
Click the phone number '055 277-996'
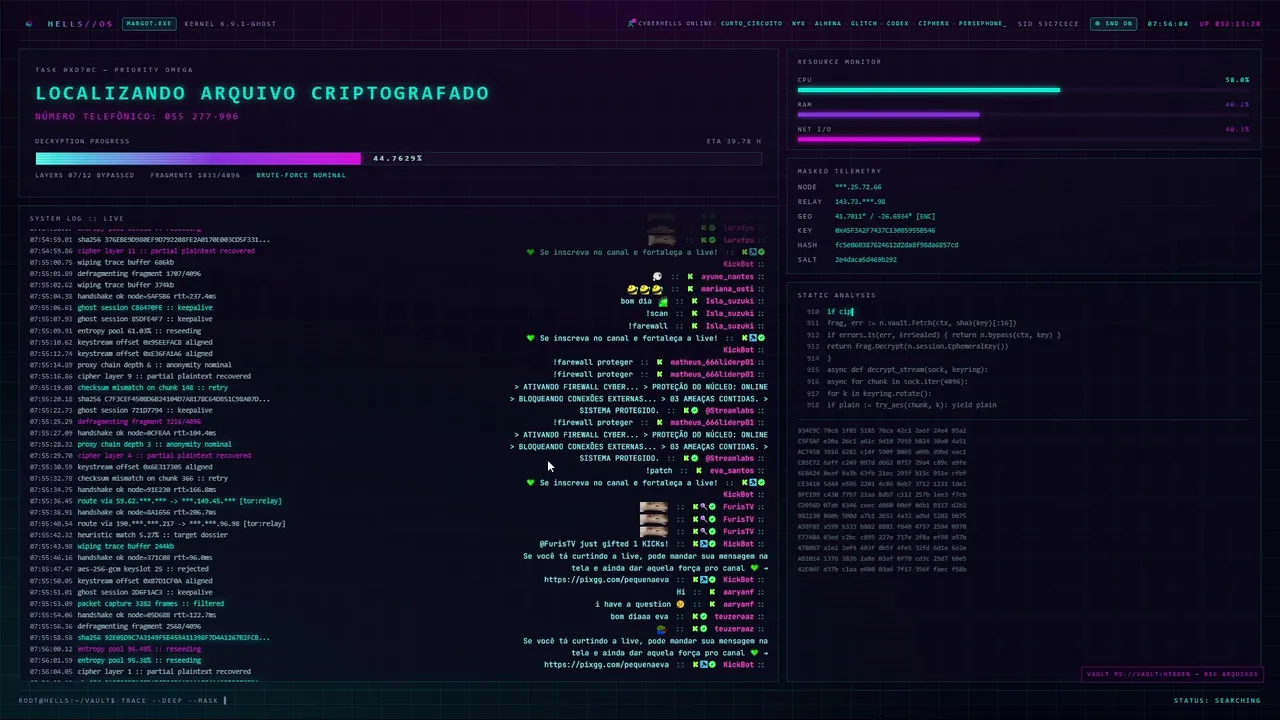(x=199, y=117)
